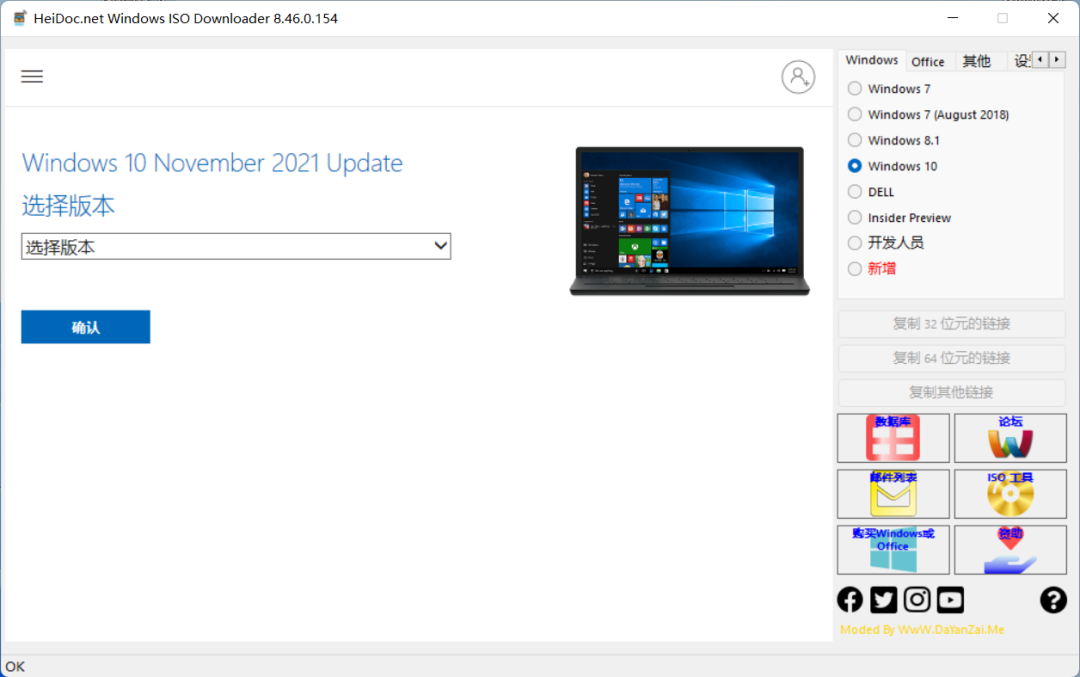Screen dimensions: 1080x677
Task: Click the help question mark icon
Action: pyautogui.click(x=1053, y=600)
